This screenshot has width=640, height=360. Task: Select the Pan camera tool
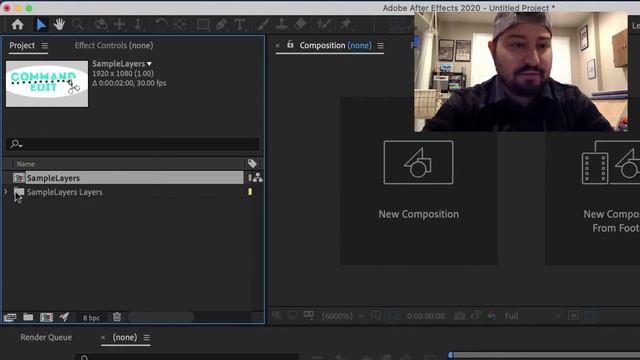[x=120, y=25]
